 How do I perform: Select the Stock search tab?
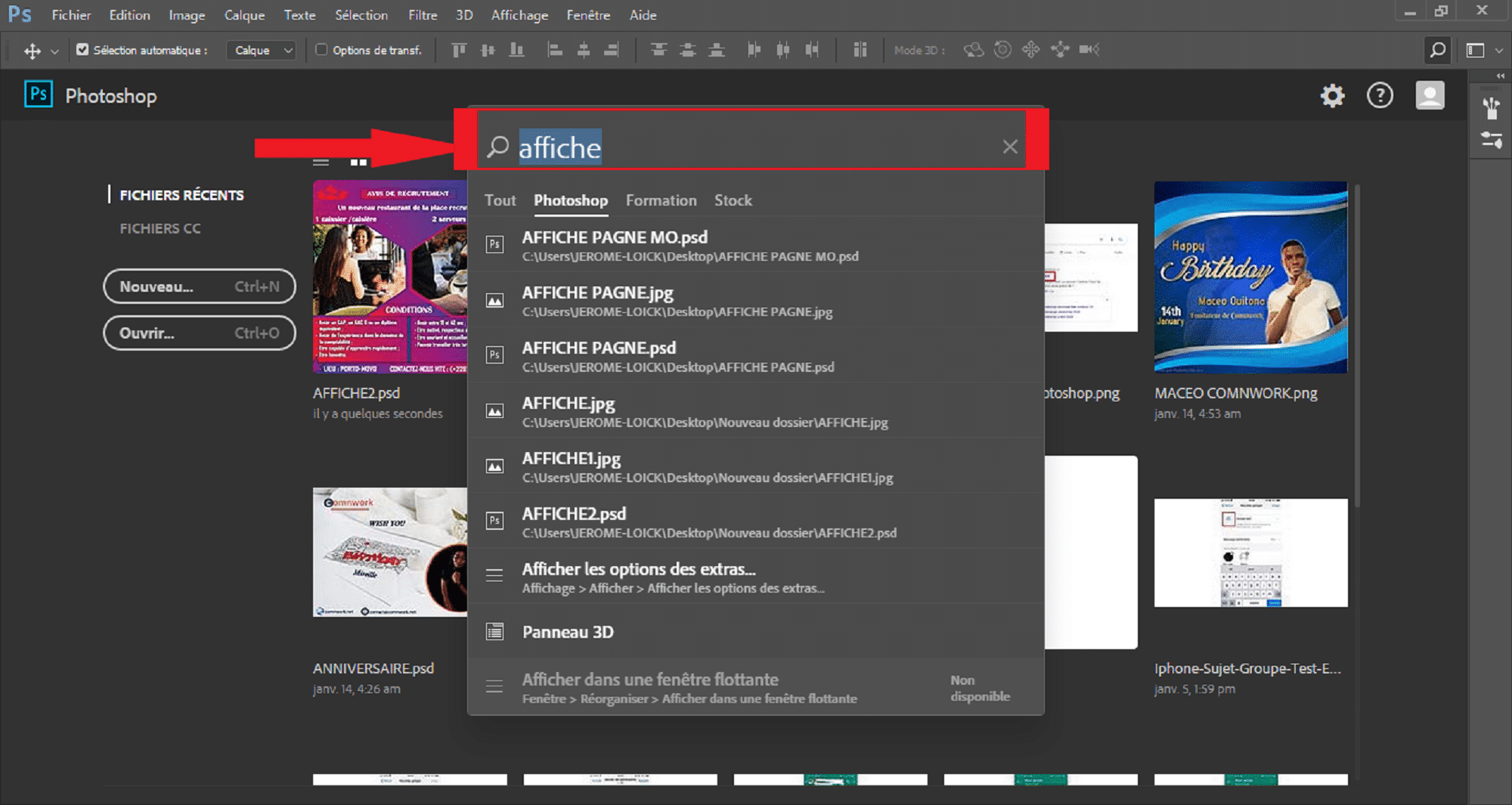[x=733, y=200]
